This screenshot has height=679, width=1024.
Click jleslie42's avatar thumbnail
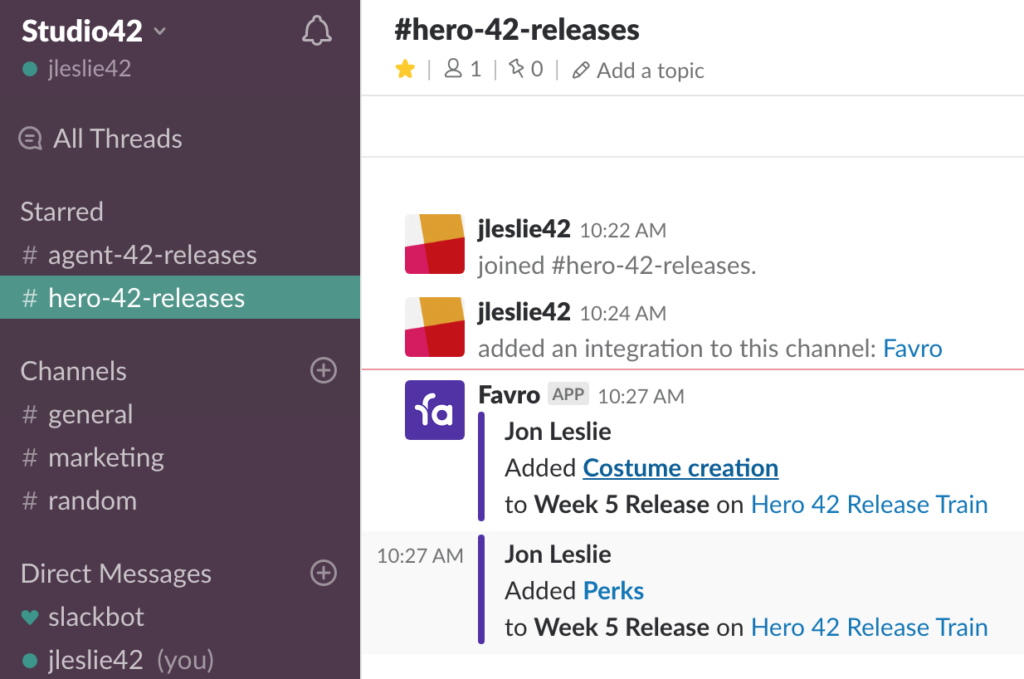click(x=434, y=244)
